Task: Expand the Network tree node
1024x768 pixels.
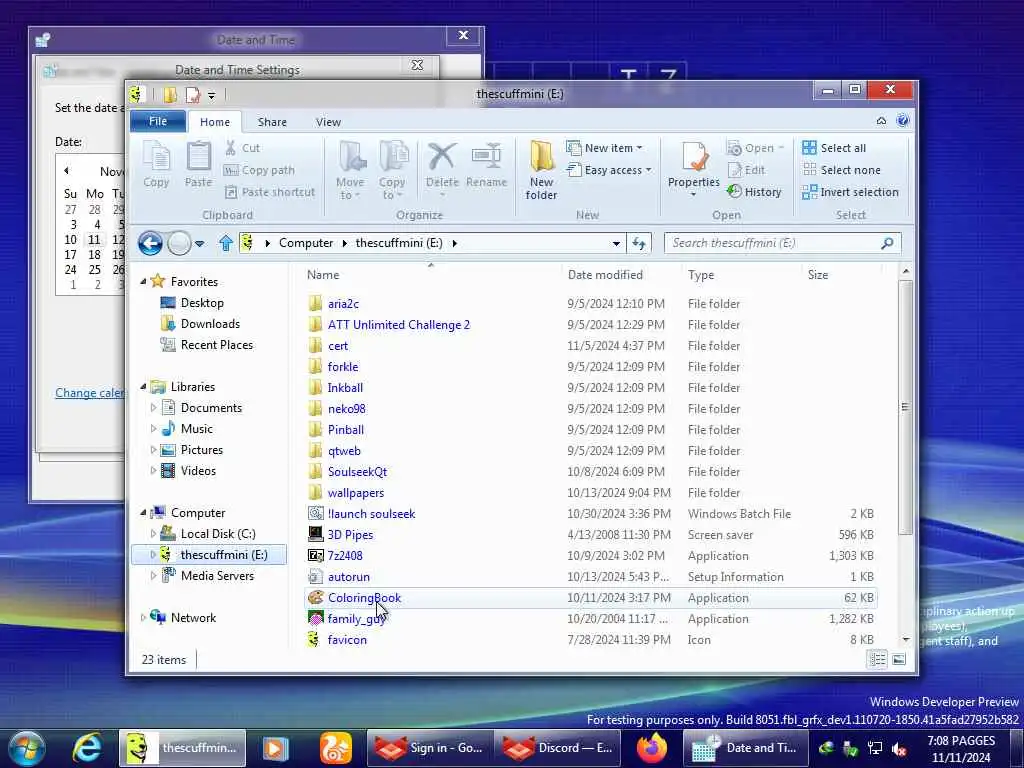Action: (x=143, y=618)
